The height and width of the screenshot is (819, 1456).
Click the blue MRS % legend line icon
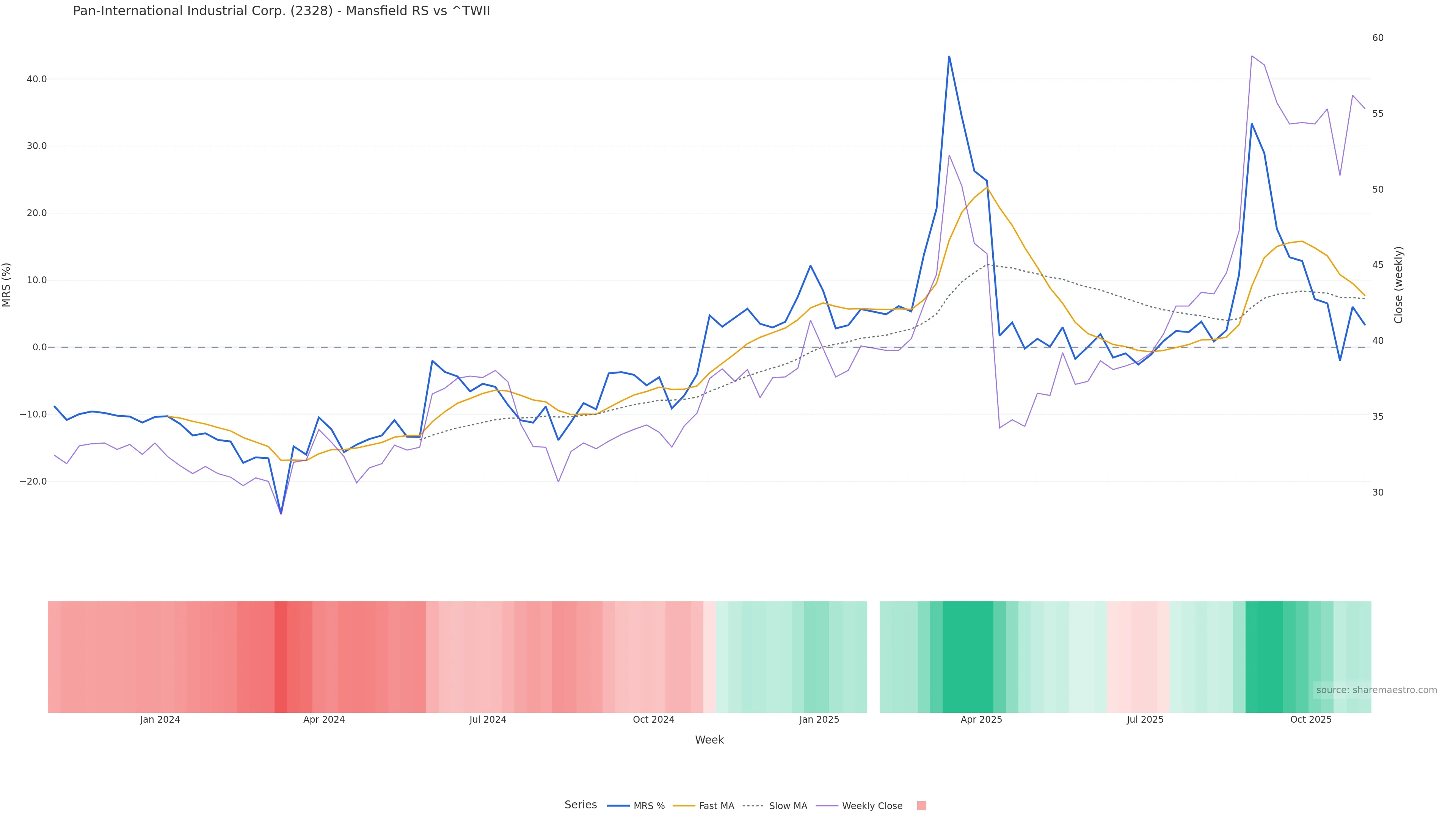tap(618, 806)
